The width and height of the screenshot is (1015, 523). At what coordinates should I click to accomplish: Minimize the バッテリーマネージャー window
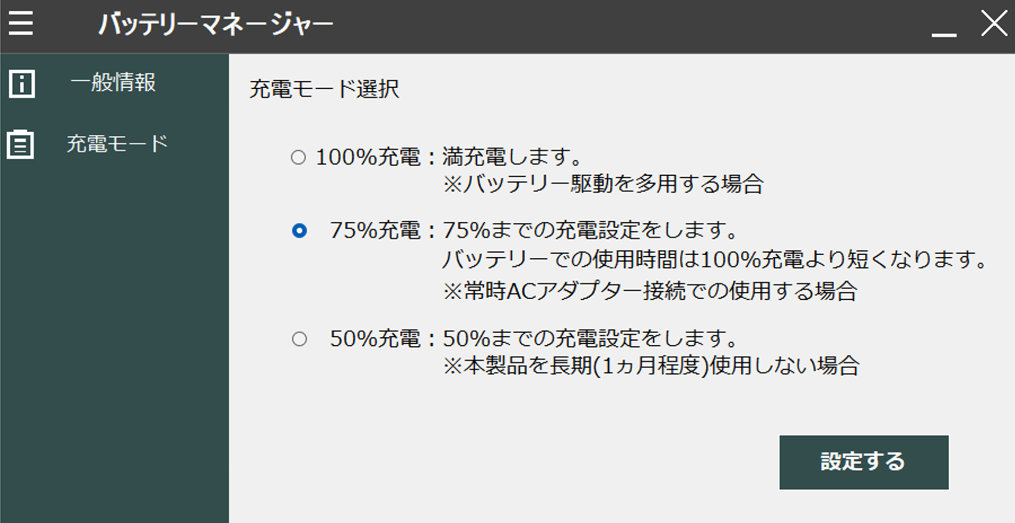click(x=944, y=26)
